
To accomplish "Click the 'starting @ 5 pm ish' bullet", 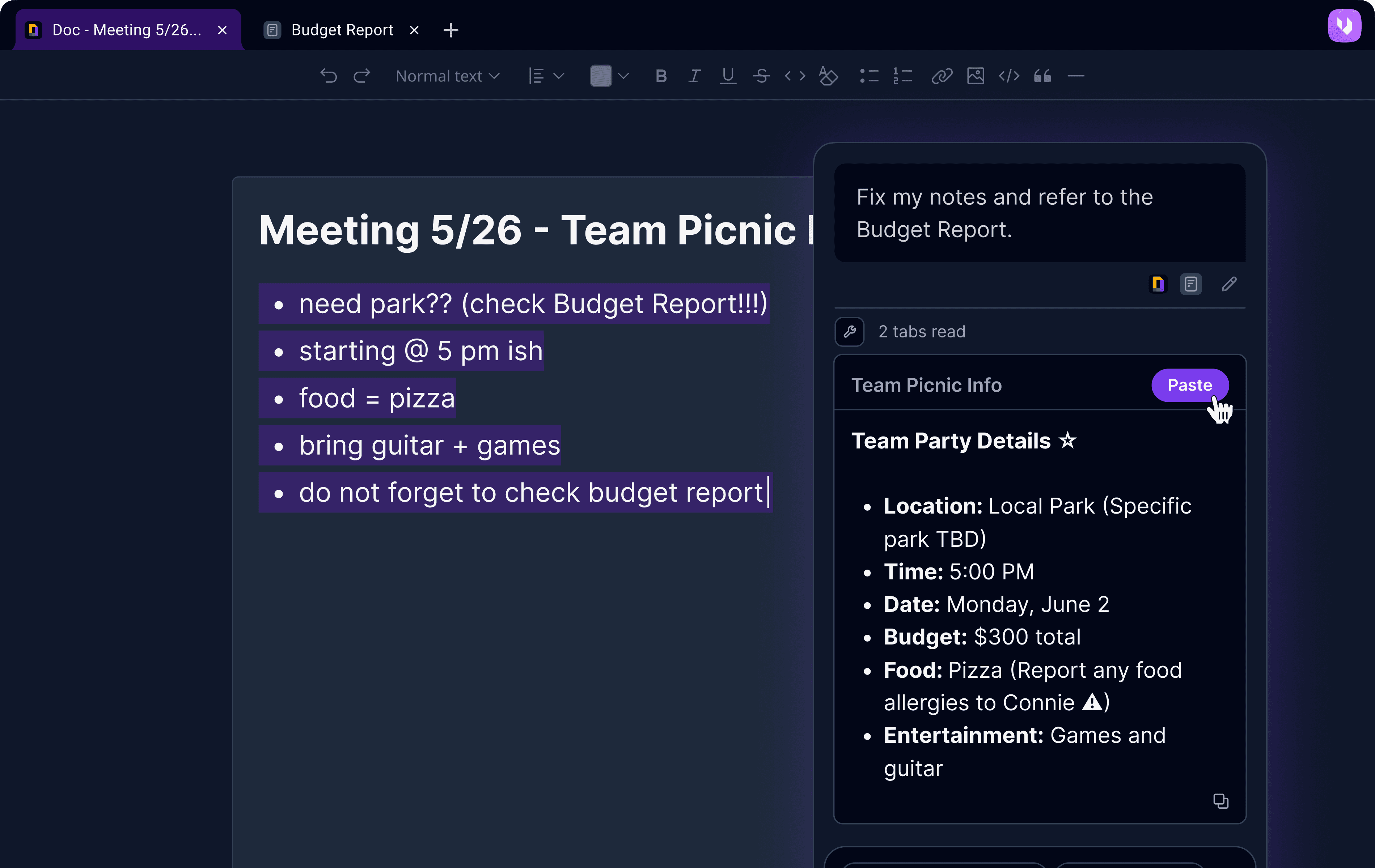I will (401, 351).
